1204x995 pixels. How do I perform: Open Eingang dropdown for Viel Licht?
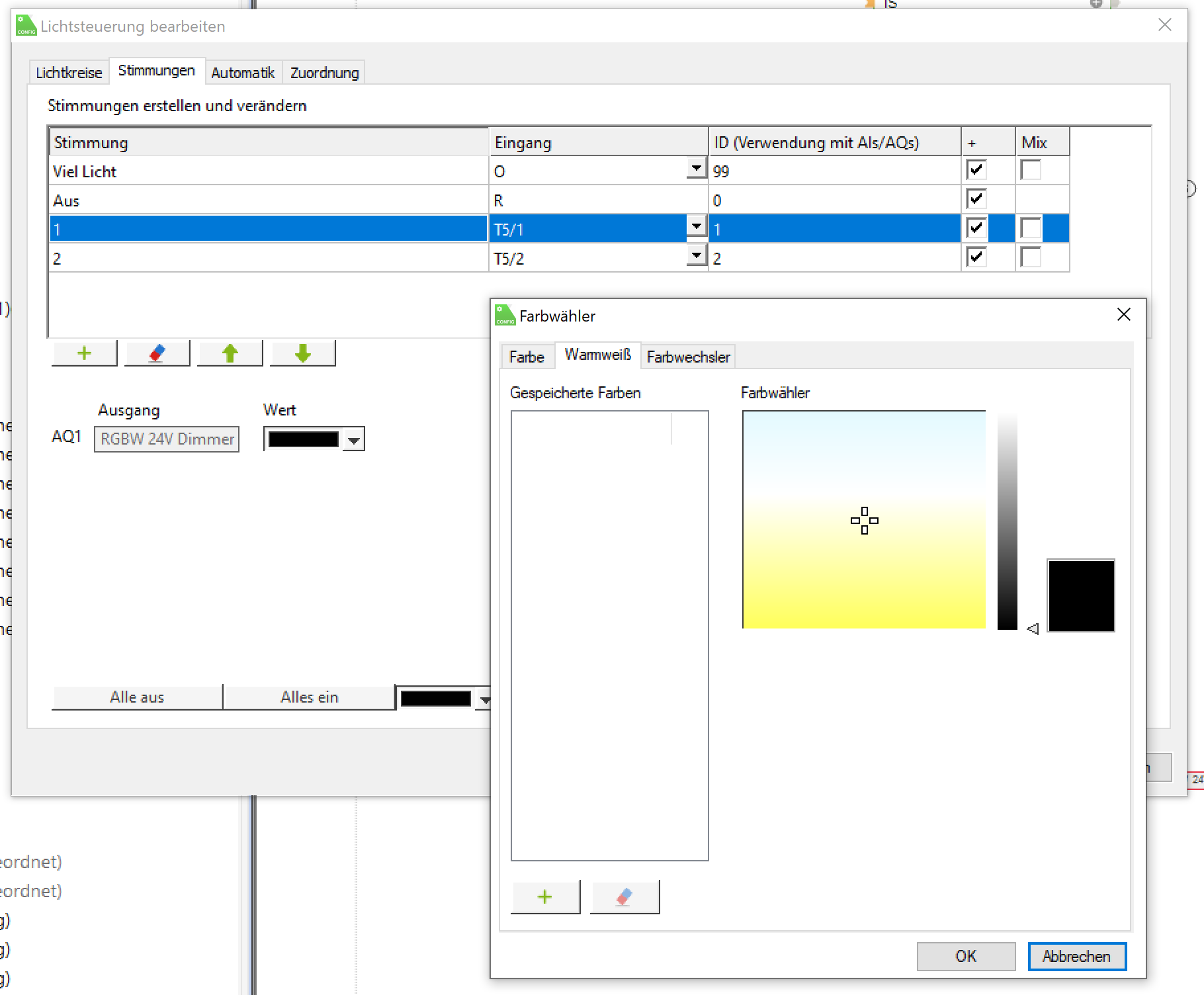pos(696,169)
